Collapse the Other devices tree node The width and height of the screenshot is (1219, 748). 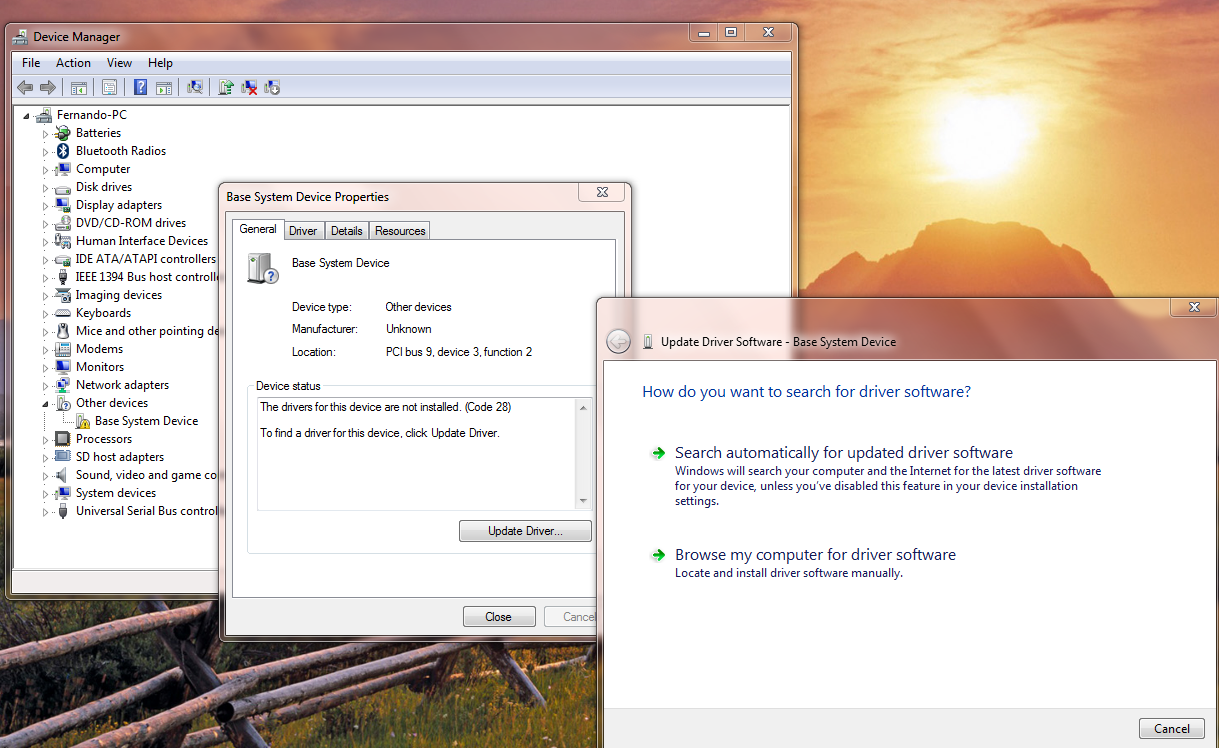[x=43, y=402]
